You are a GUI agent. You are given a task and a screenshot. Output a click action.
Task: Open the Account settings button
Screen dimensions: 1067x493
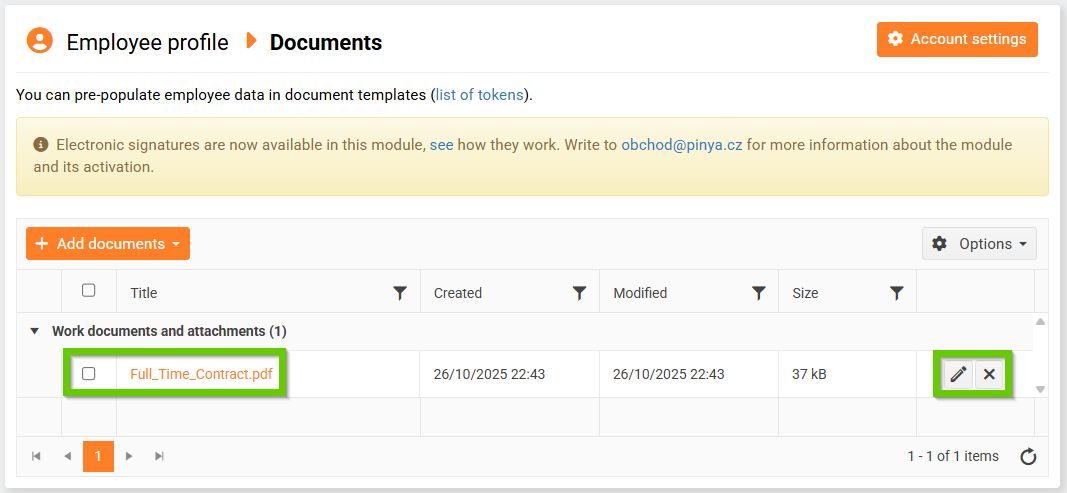(957, 40)
